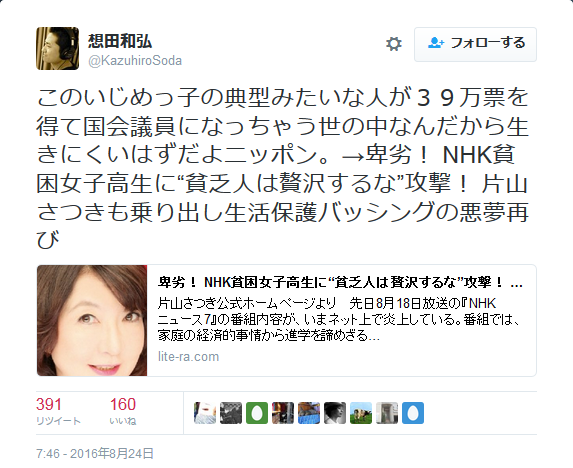Open the 想田和弘 display name link
573x468 pixels.
pos(120,41)
